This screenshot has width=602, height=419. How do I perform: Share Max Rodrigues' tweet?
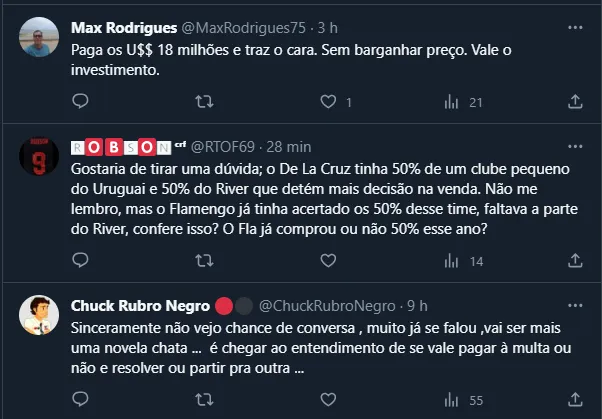pos(575,102)
